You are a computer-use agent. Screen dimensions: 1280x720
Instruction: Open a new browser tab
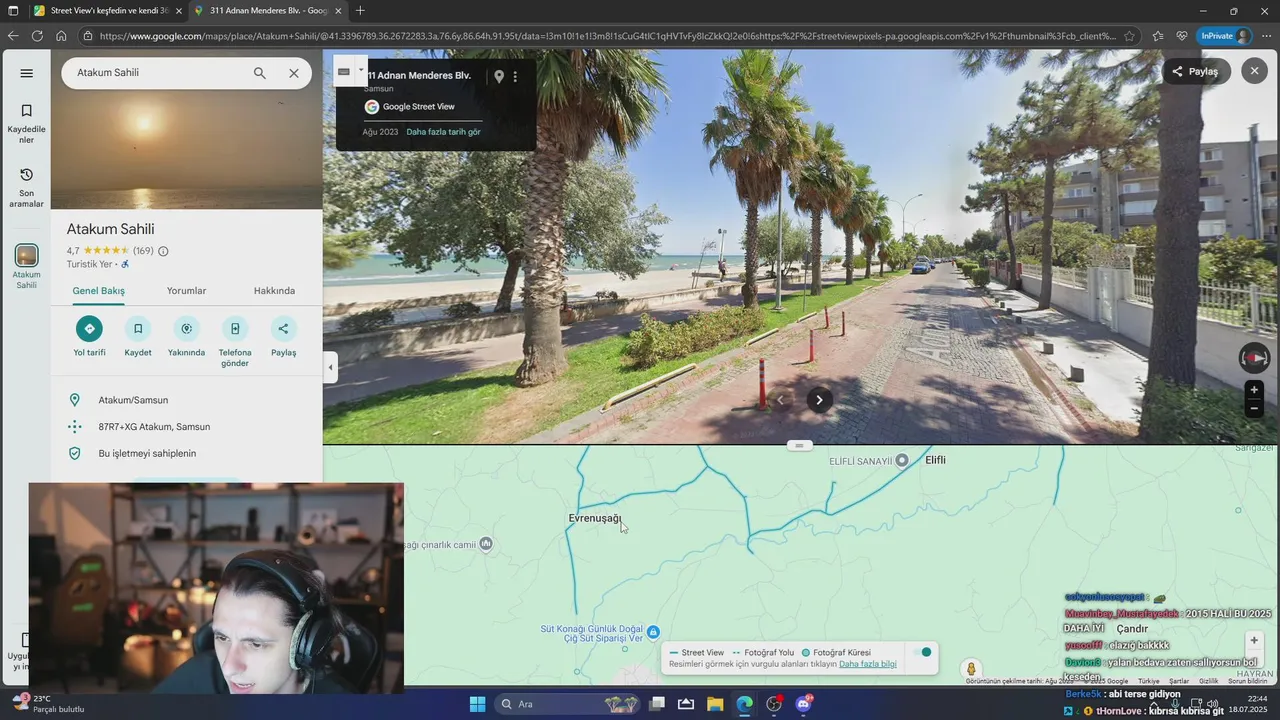coord(360,10)
